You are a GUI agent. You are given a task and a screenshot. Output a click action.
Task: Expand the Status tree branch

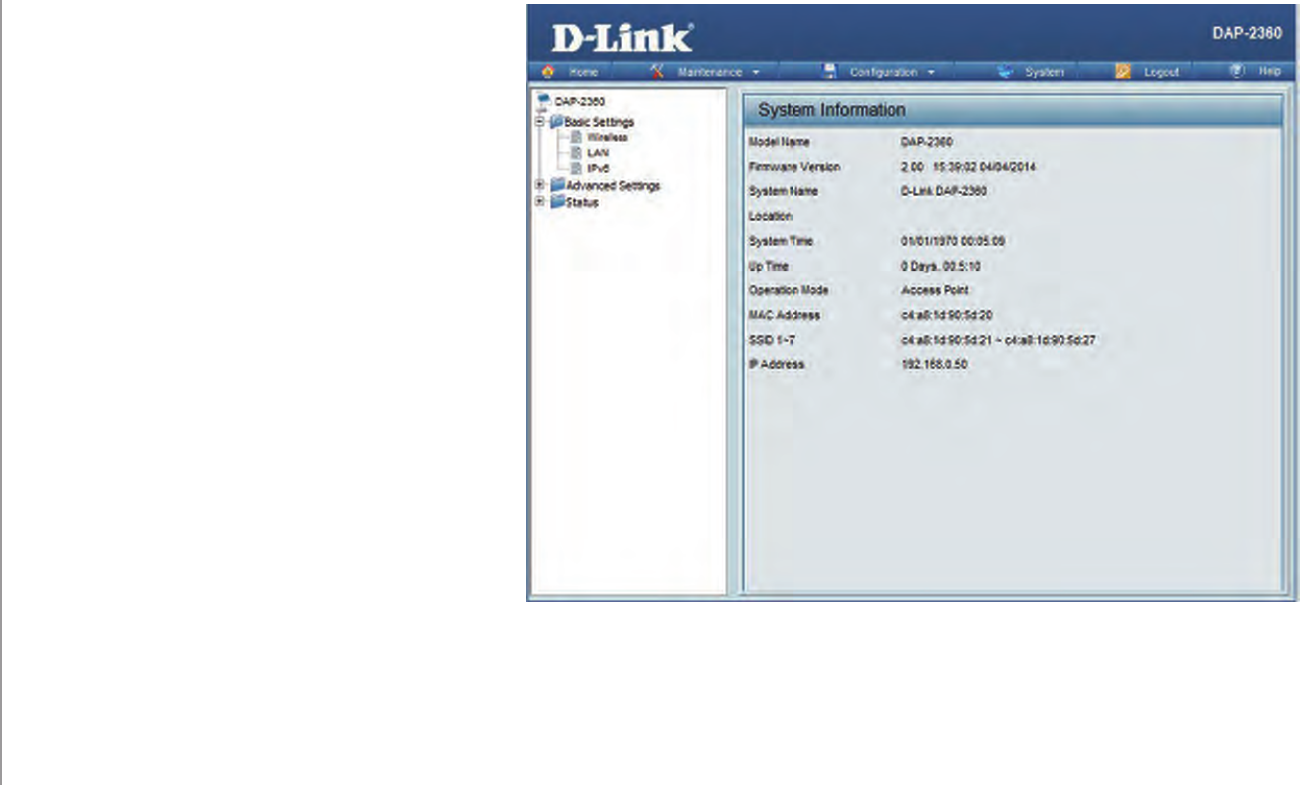pos(540,201)
